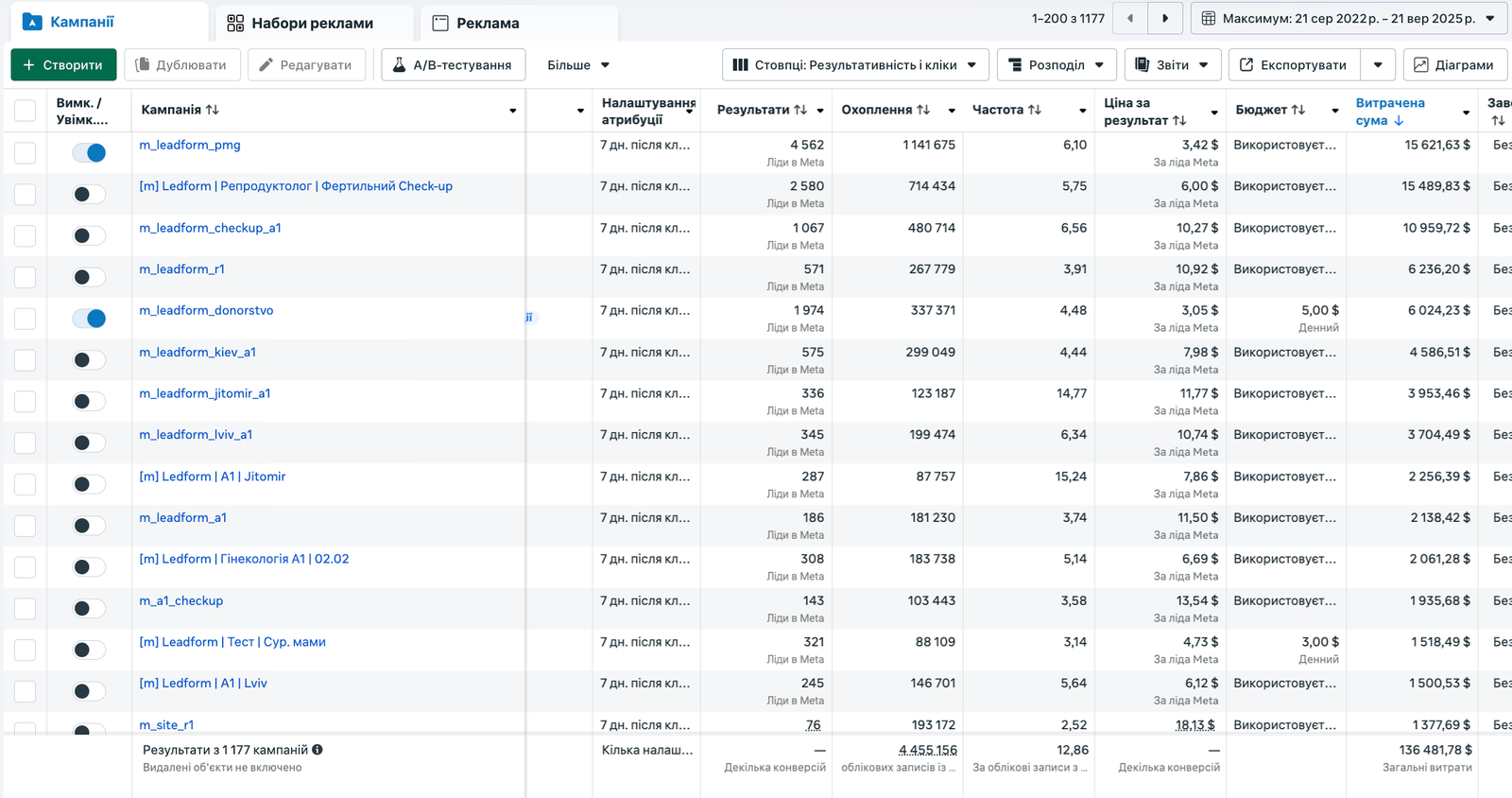Open the date range selector dropdown

(x=1349, y=18)
